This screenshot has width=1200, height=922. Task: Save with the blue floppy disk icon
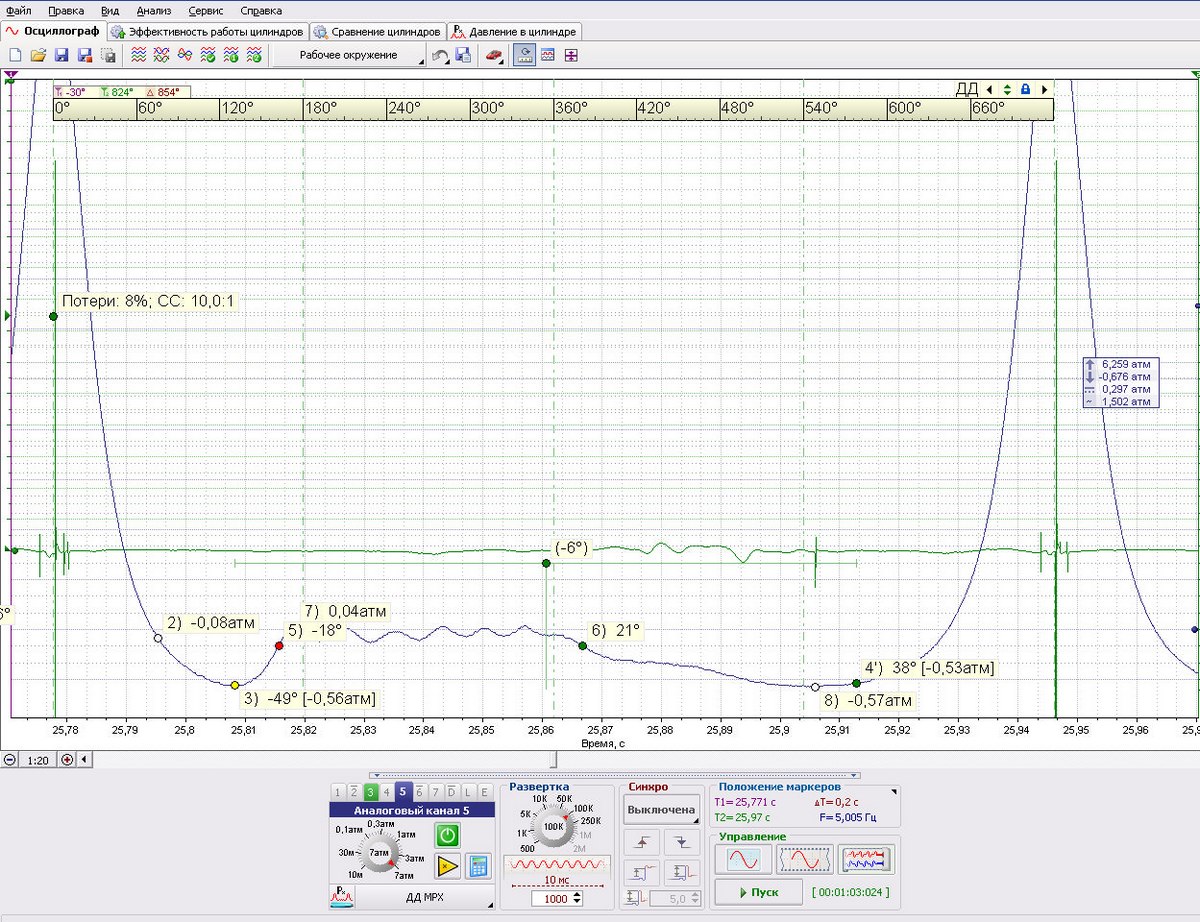[x=61, y=56]
